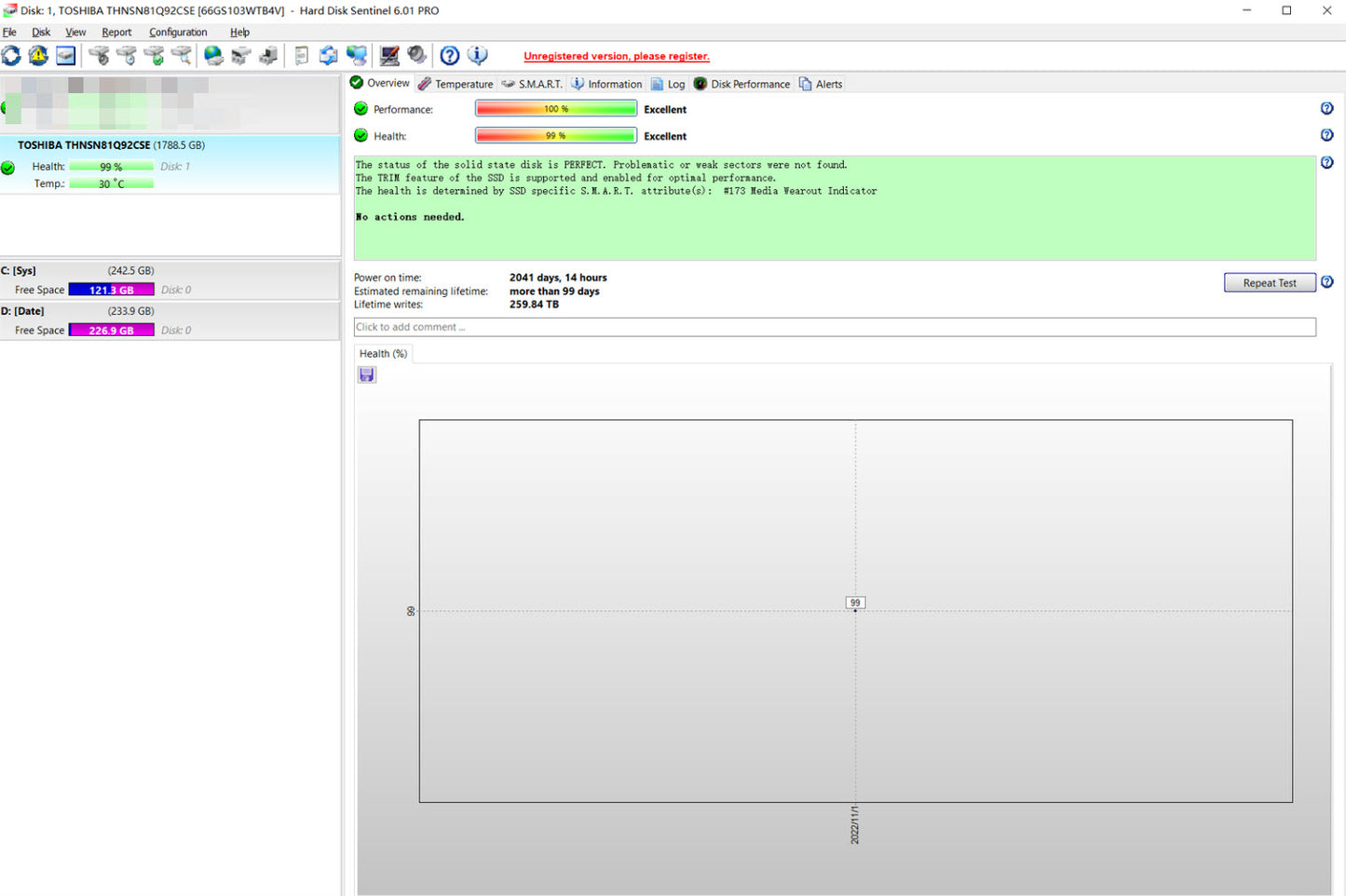Image resolution: width=1346 pixels, height=896 pixels.
Task: Open the Report menu
Action: tap(116, 32)
